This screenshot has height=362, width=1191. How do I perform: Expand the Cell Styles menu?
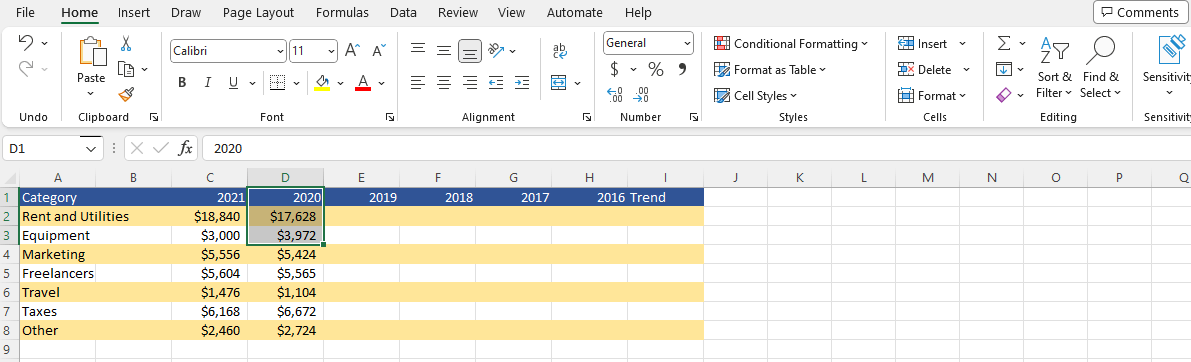click(756, 96)
